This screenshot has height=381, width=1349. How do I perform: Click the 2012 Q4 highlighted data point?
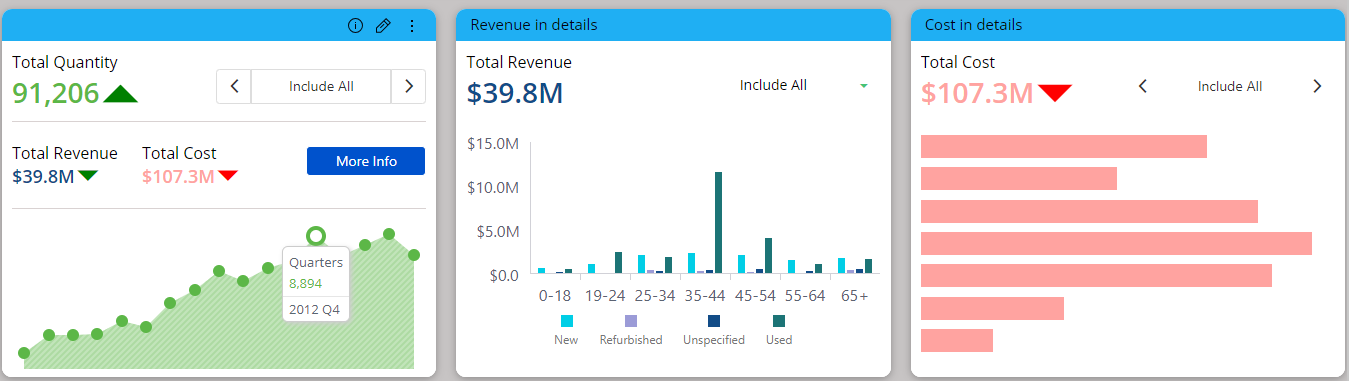[x=316, y=236]
